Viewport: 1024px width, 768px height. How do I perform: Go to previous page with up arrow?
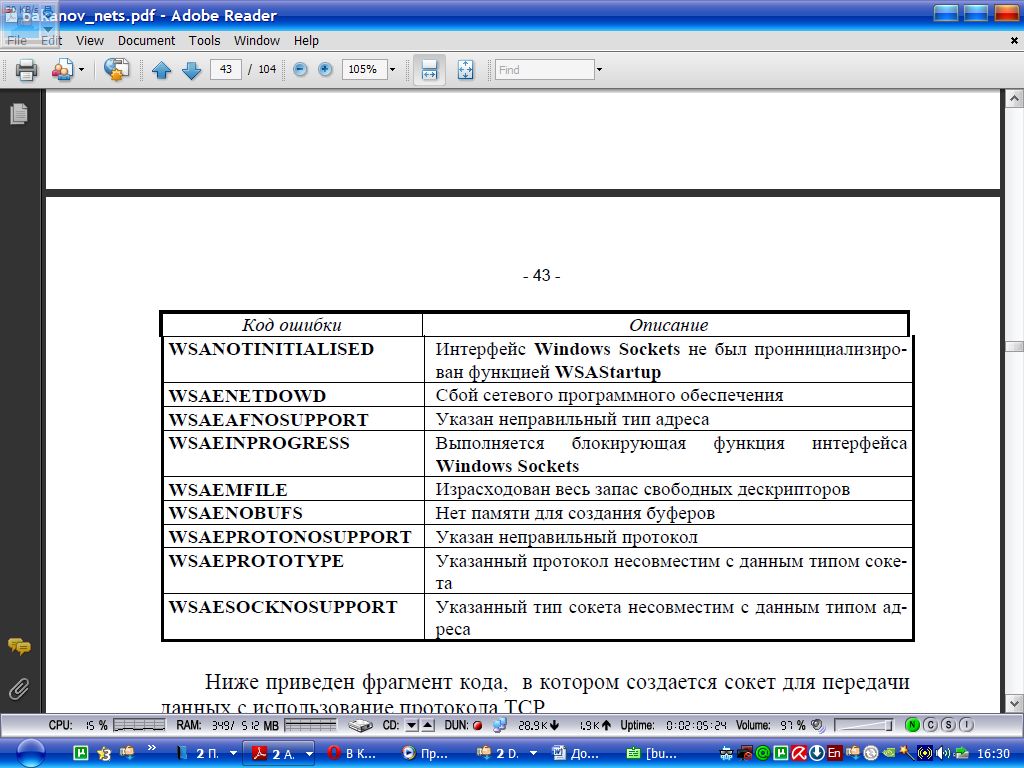tap(161, 69)
